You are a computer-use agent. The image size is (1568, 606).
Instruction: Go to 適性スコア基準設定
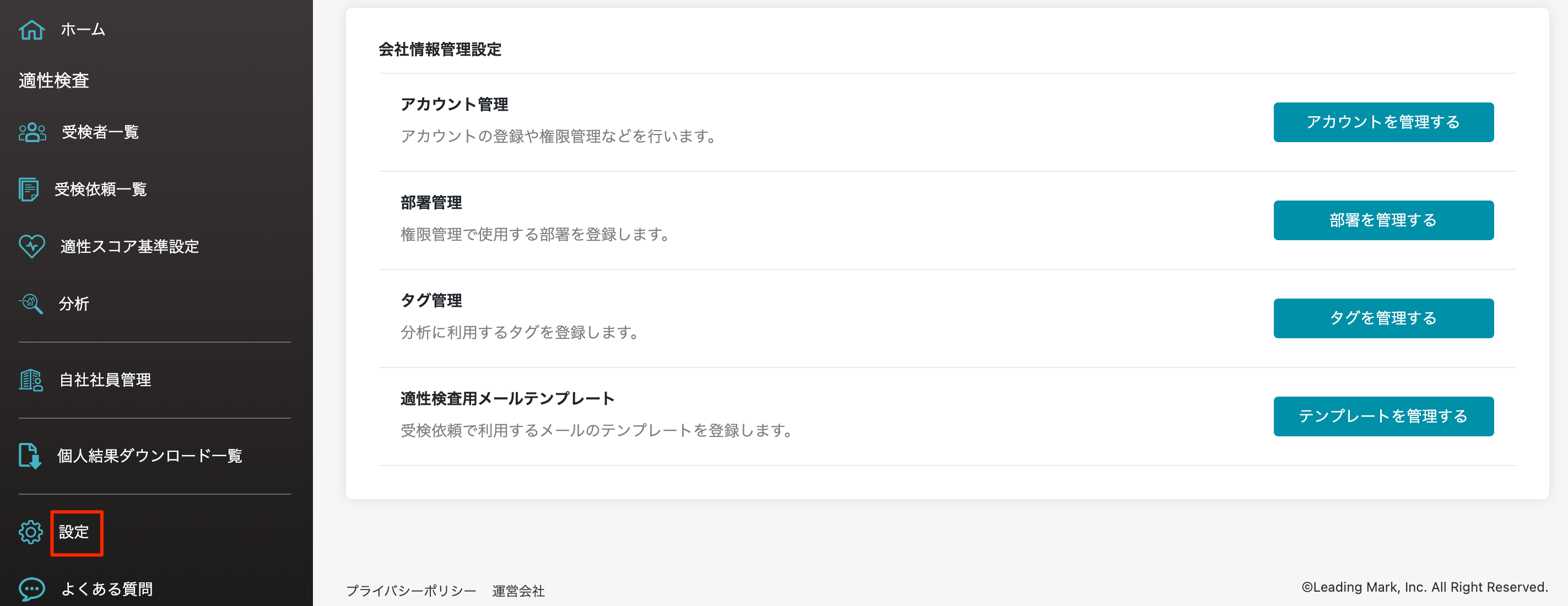click(x=129, y=246)
